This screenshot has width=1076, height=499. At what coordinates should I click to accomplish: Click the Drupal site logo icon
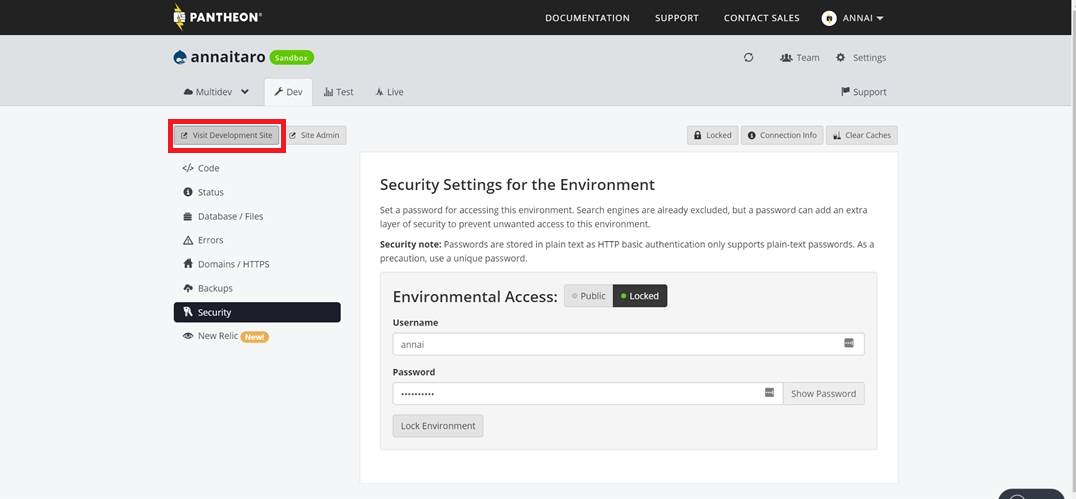click(x=180, y=58)
